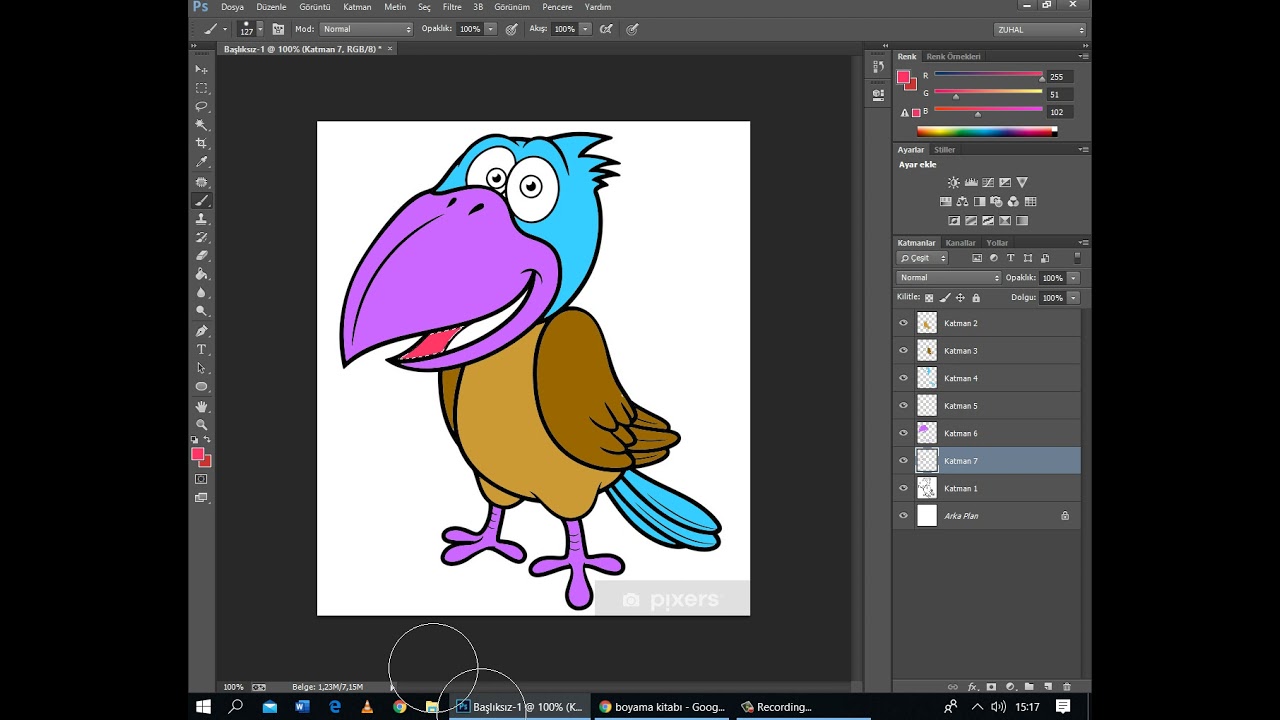The image size is (1280, 720).
Task: Switch to the Kanallar tab
Action: click(x=960, y=243)
